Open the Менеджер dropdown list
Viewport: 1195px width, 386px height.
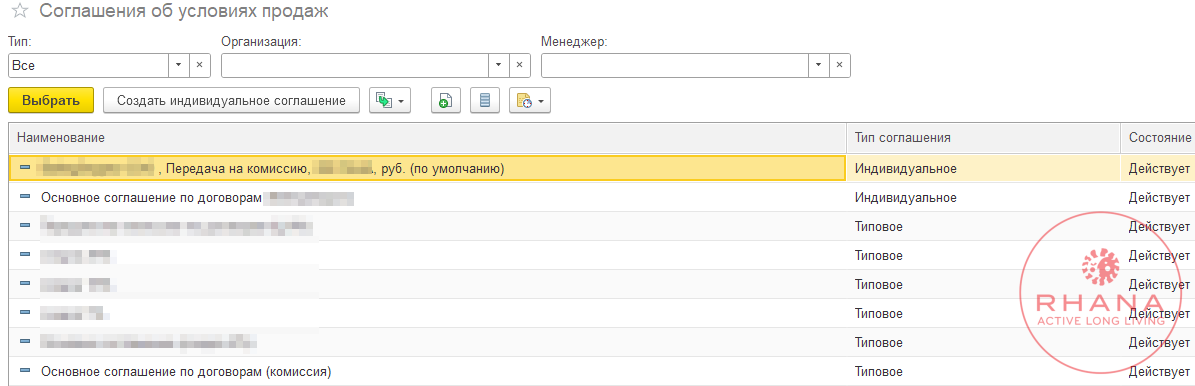click(x=819, y=66)
